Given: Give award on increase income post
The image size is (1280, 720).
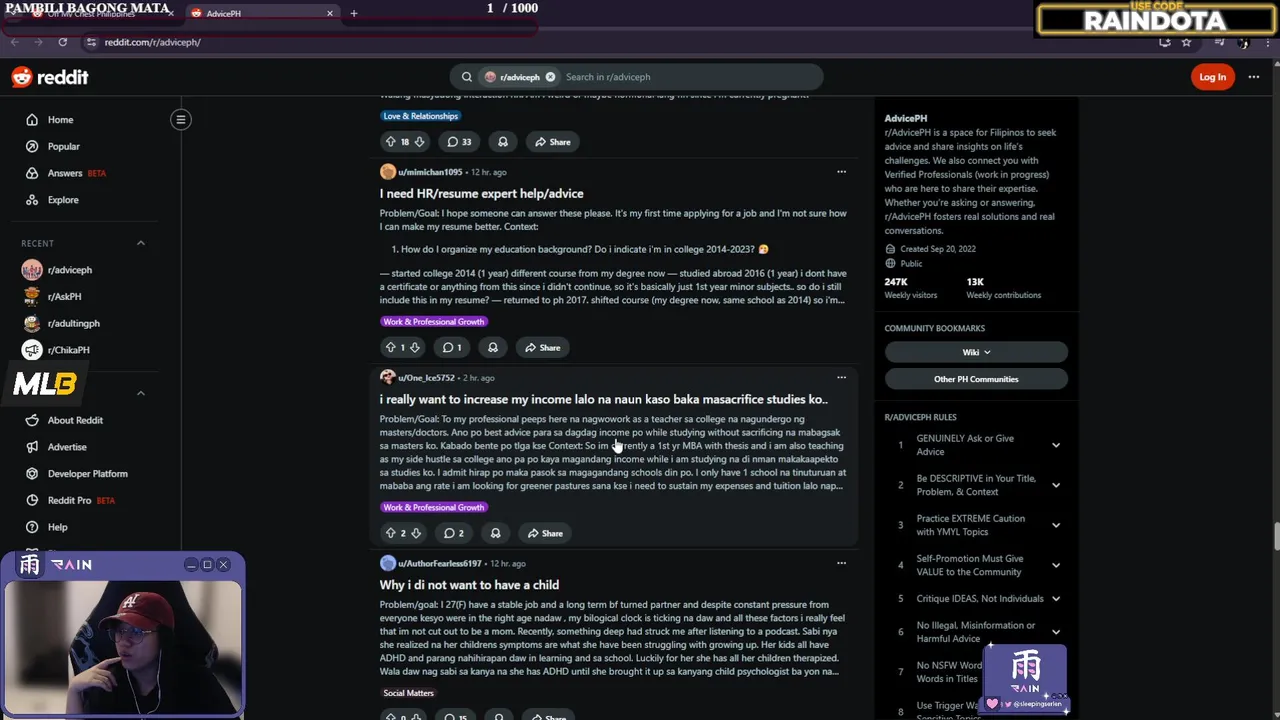Looking at the screenshot, I should pos(495,533).
